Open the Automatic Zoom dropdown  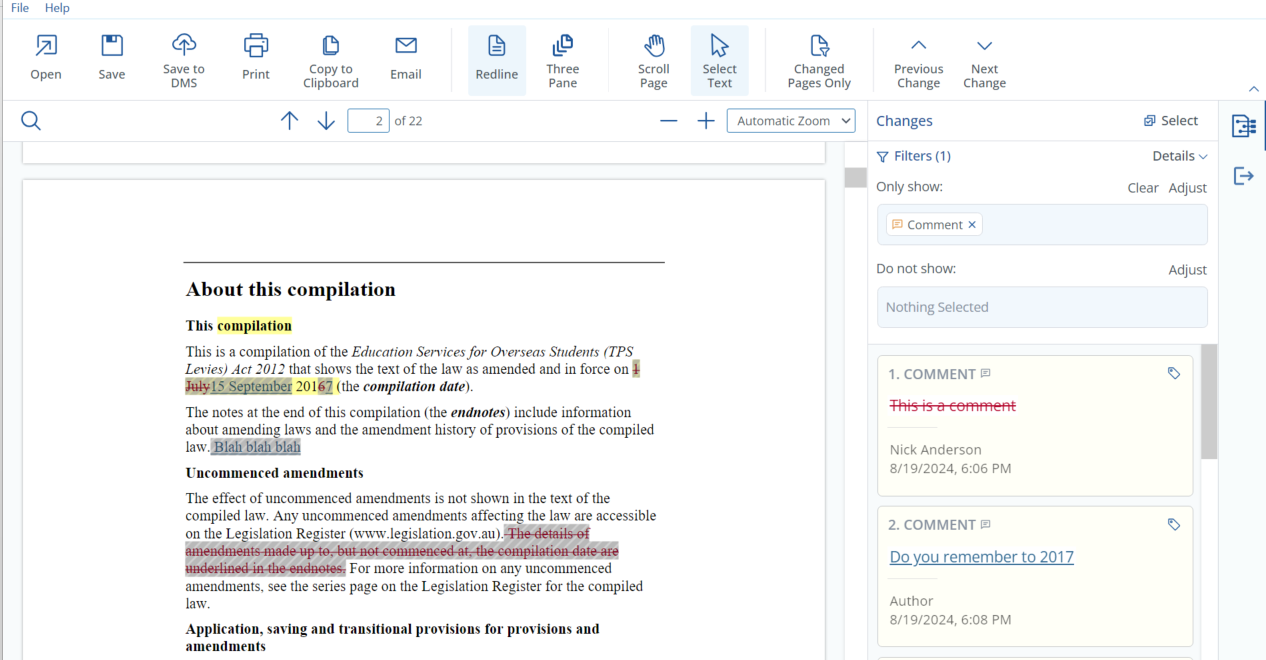click(x=791, y=121)
